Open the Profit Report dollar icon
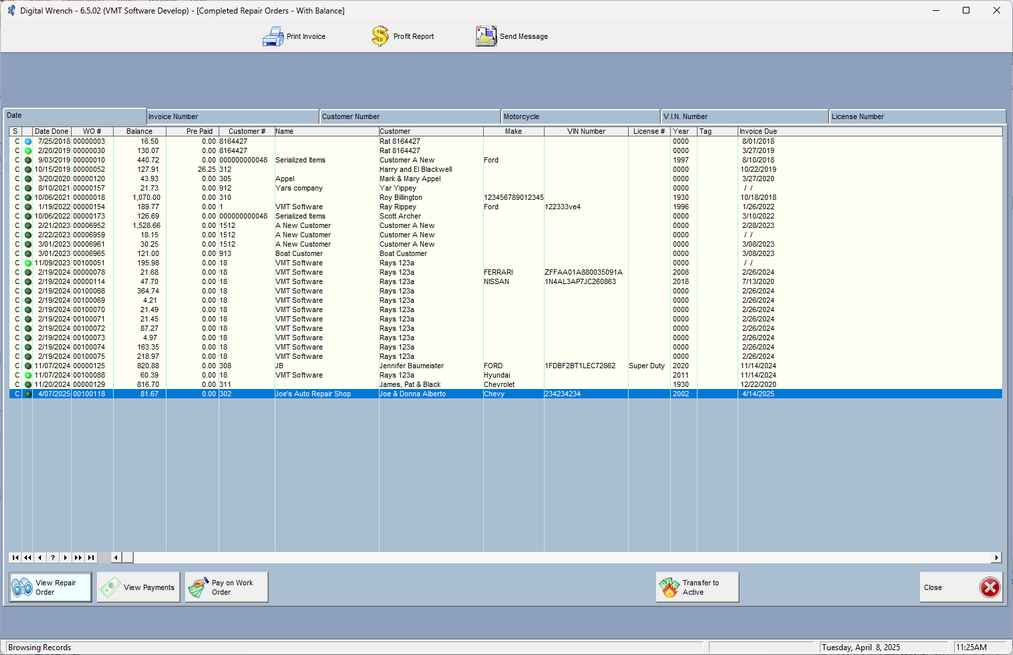 click(380, 36)
